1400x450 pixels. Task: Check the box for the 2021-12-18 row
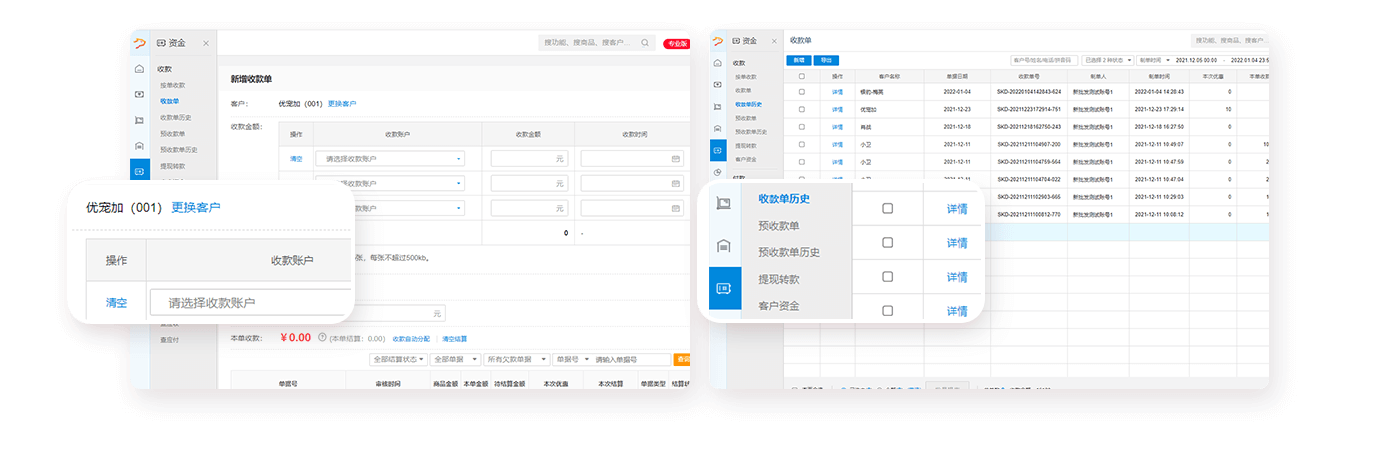801,127
